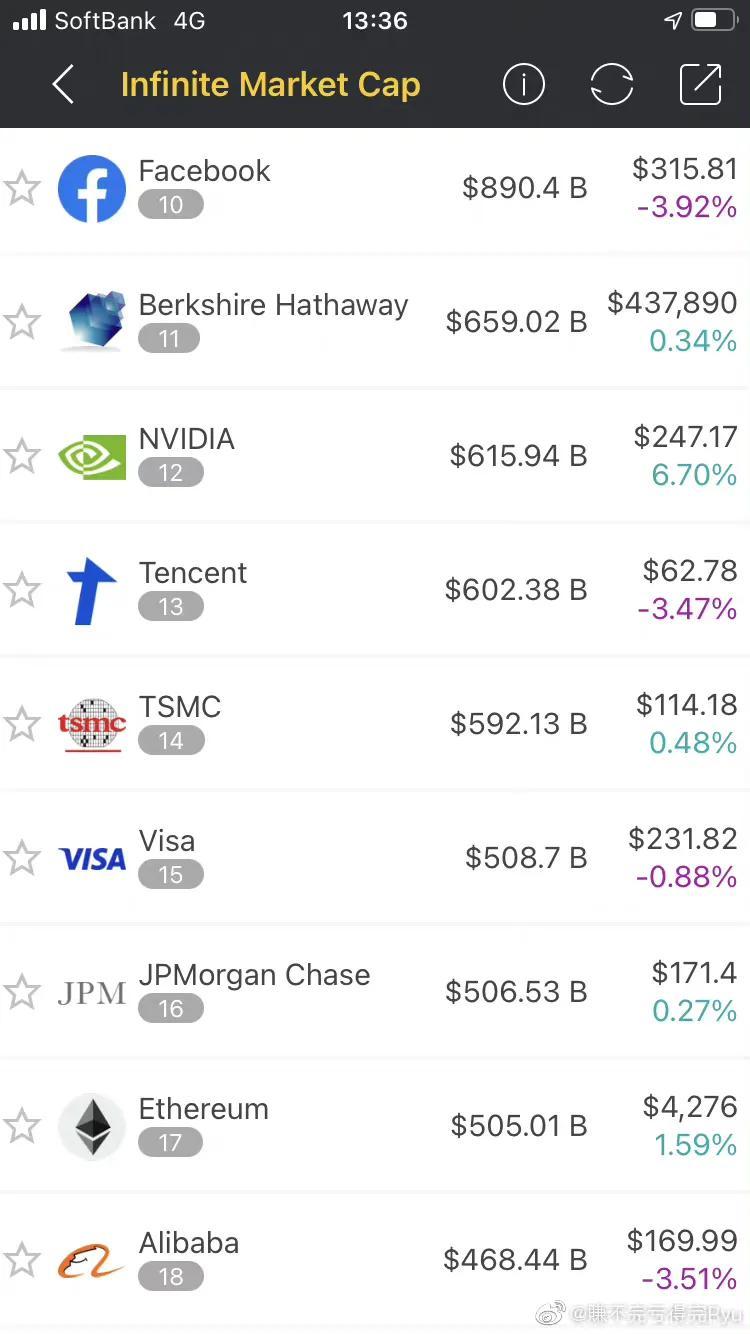
Task: Click the NVIDIA logo icon
Action: tap(92, 456)
